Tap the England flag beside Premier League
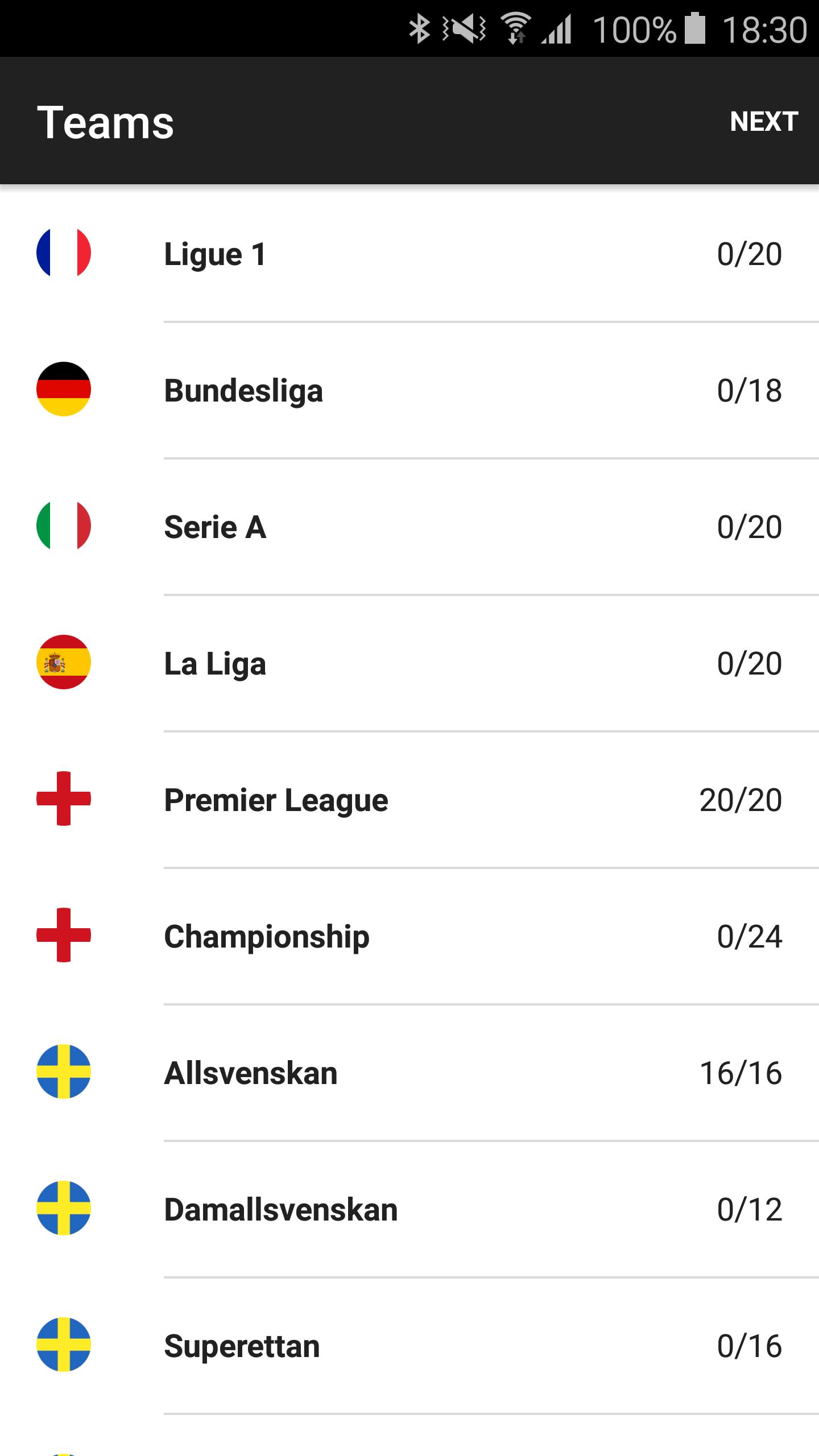This screenshot has width=819, height=1456. [64, 799]
